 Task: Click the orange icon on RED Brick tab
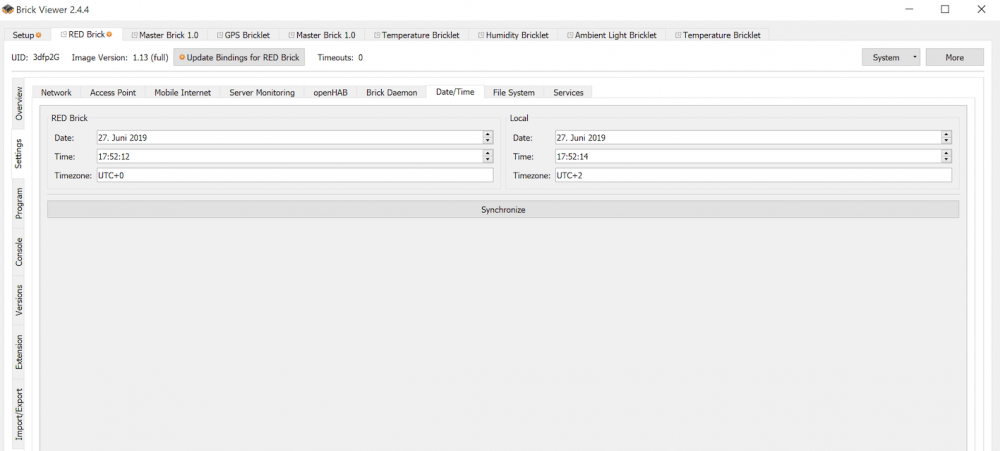pyautogui.click(x=109, y=35)
